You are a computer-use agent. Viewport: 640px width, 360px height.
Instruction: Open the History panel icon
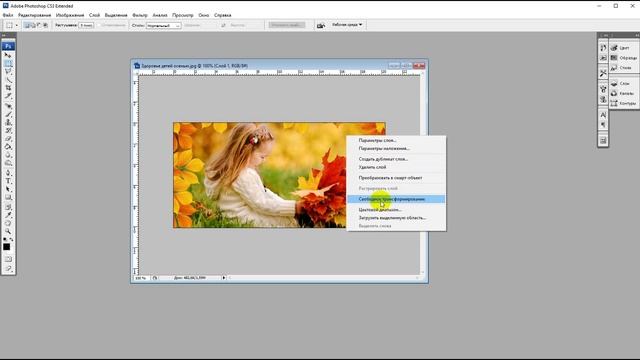tap(603, 48)
